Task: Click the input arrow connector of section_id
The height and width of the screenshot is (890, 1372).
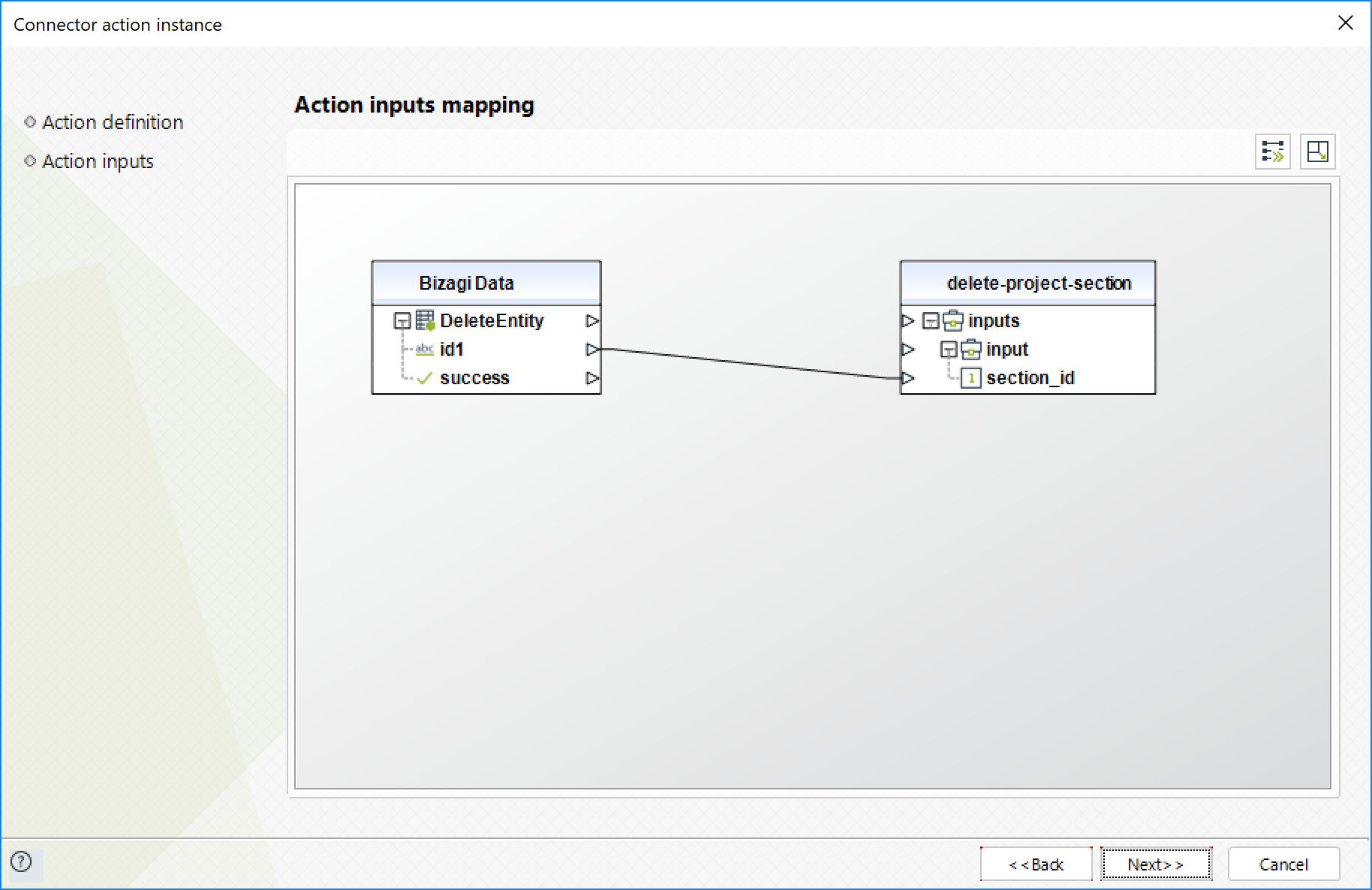Action: click(x=908, y=378)
